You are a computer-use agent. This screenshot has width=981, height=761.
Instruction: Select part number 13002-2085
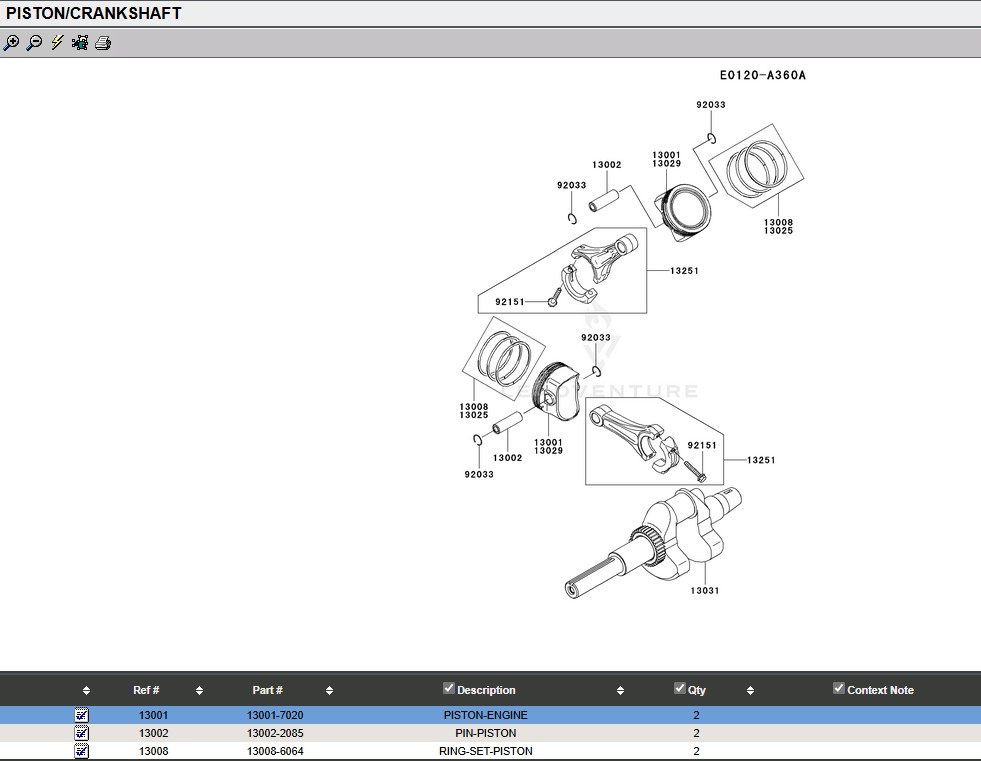coord(275,733)
